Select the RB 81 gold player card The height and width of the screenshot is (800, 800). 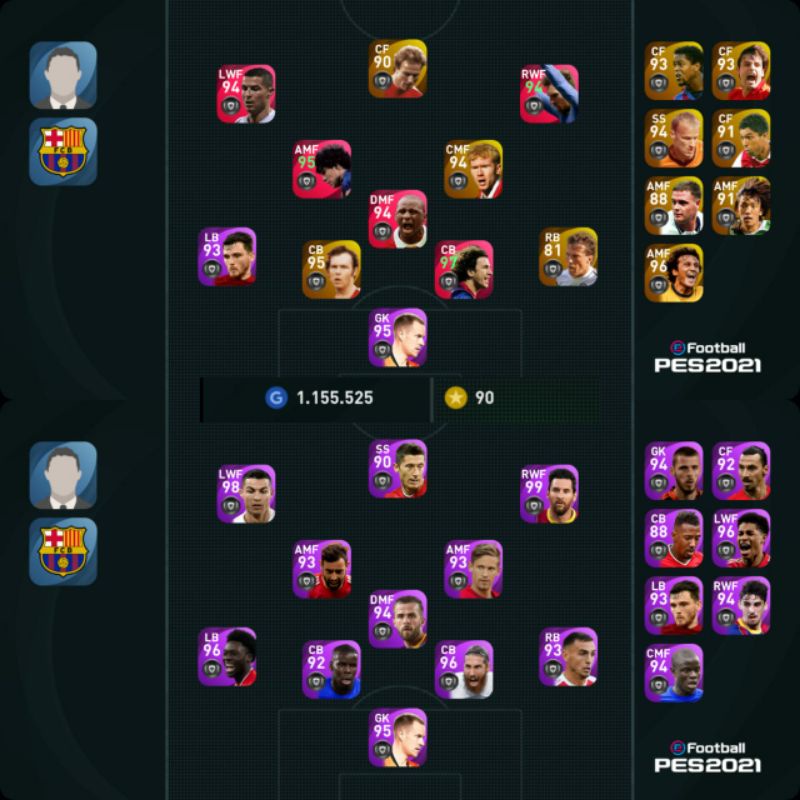pos(568,257)
